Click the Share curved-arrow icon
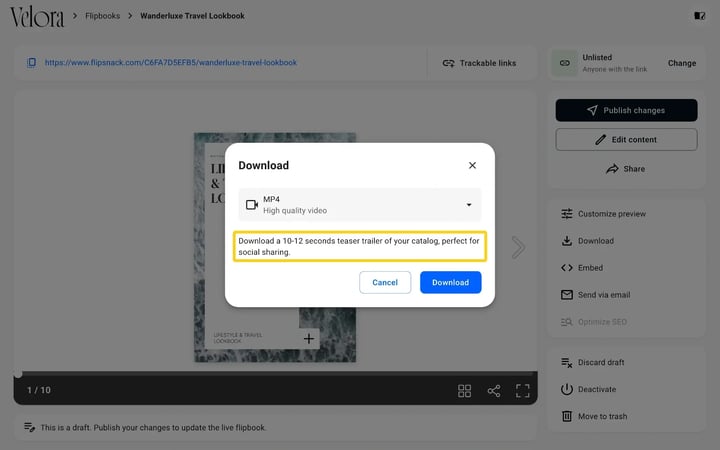Screen dimensions: 720x450 point(612,169)
